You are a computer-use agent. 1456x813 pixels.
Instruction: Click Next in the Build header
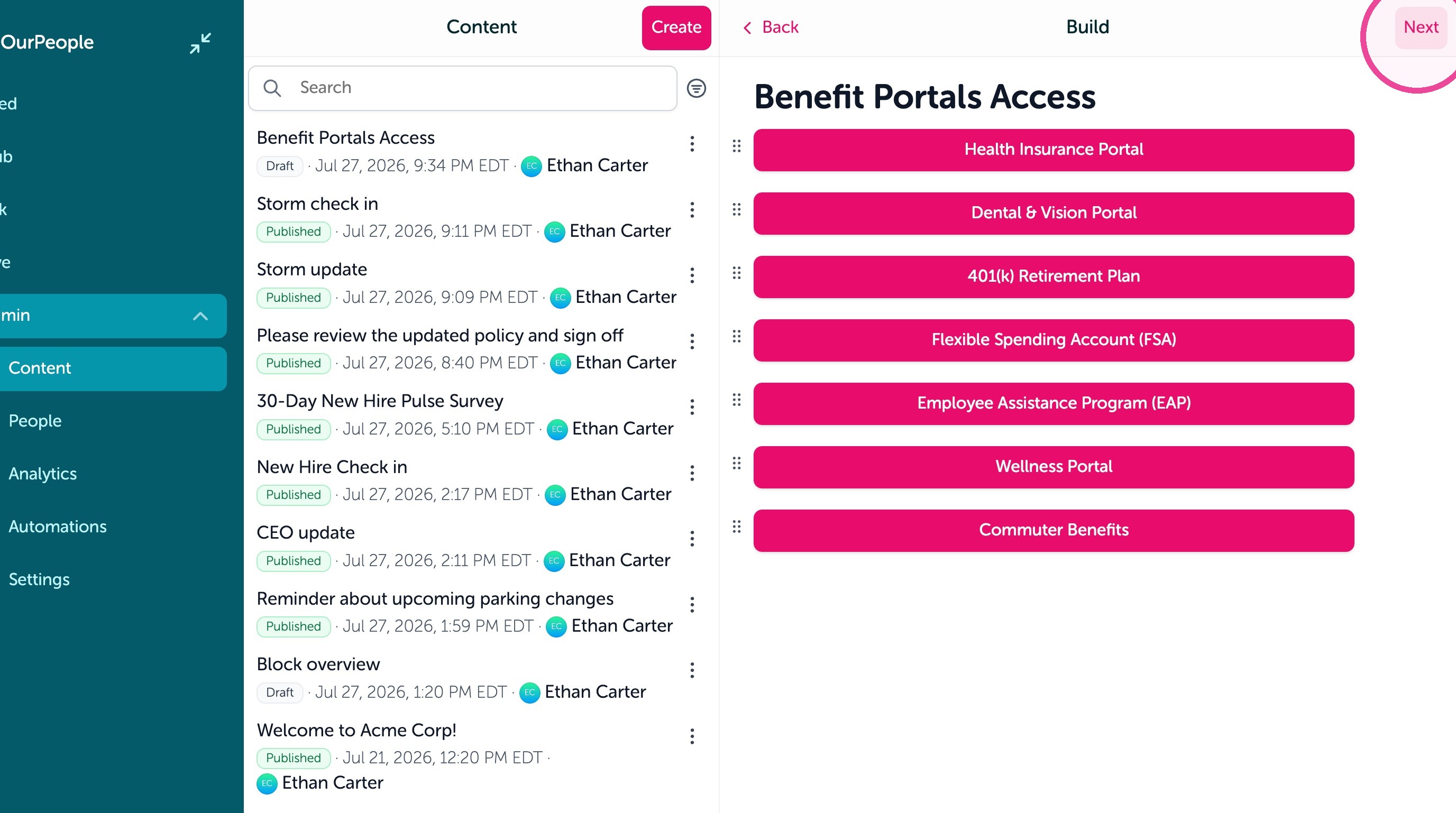point(1421,27)
